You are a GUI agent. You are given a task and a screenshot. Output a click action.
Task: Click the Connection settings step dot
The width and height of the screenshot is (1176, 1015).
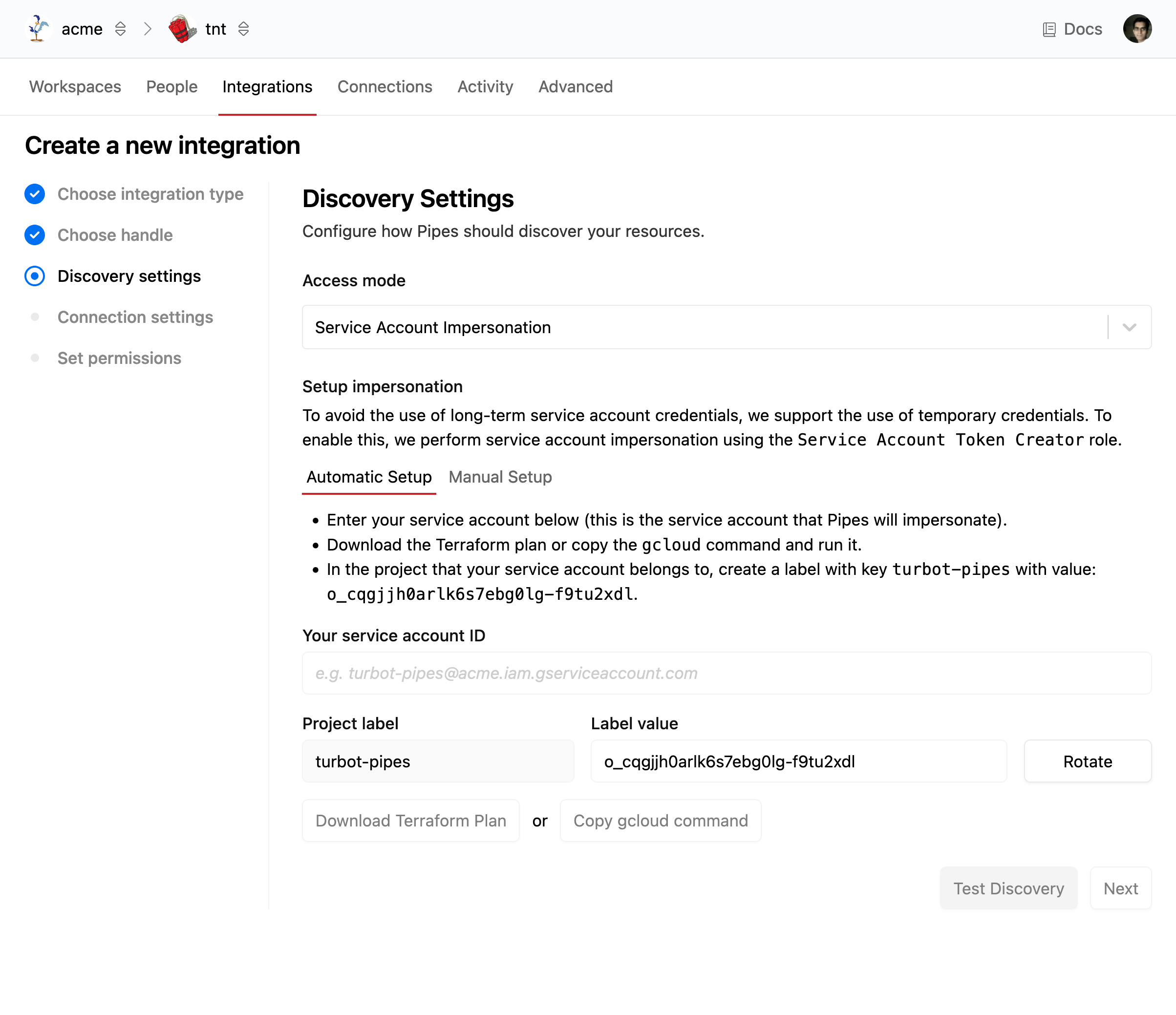tap(35, 317)
